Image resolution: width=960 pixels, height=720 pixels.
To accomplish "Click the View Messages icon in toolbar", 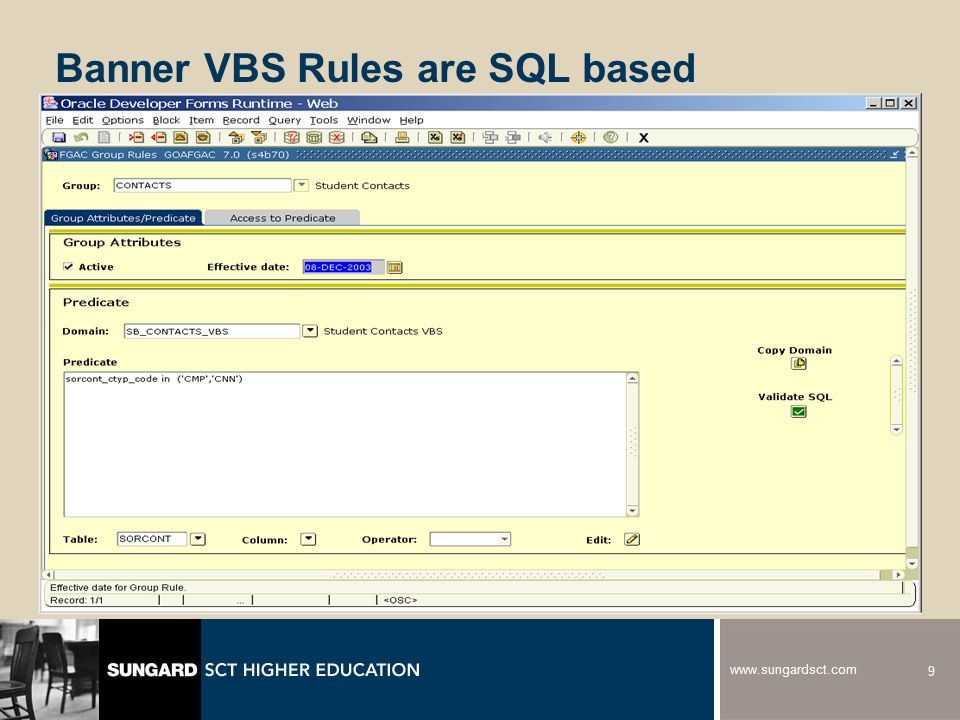I will click(369, 137).
